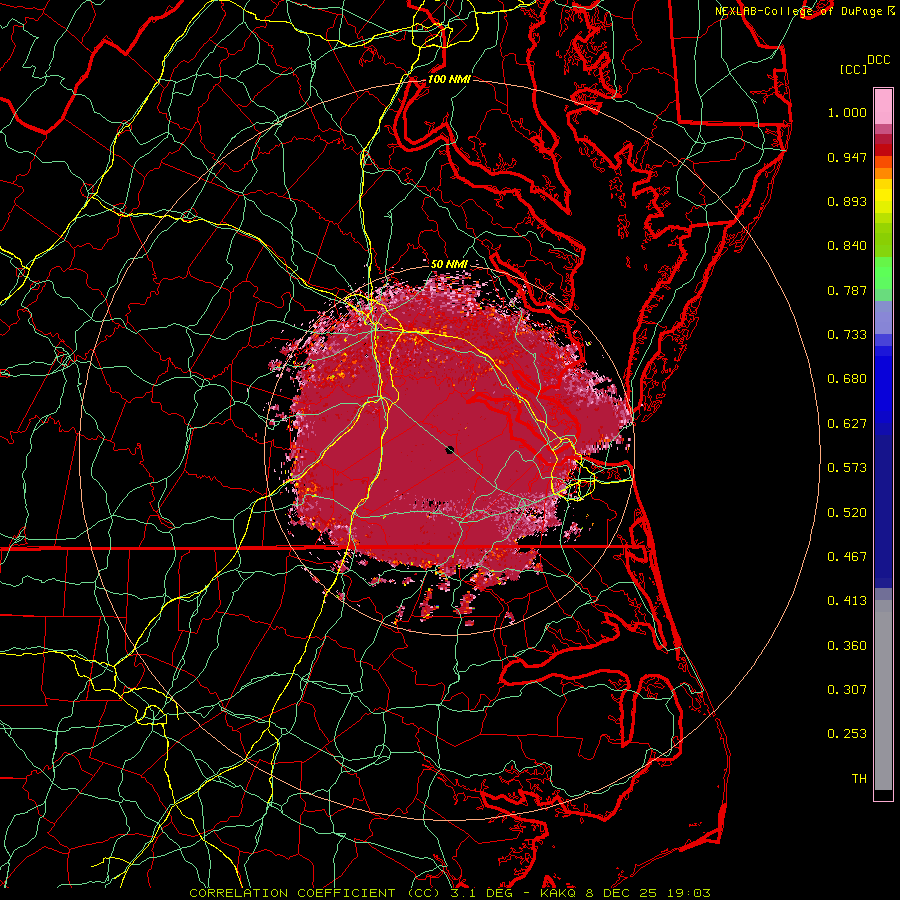Click the 0.520 scale value
The width and height of the screenshot is (900, 900).
click(x=847, y=513)
